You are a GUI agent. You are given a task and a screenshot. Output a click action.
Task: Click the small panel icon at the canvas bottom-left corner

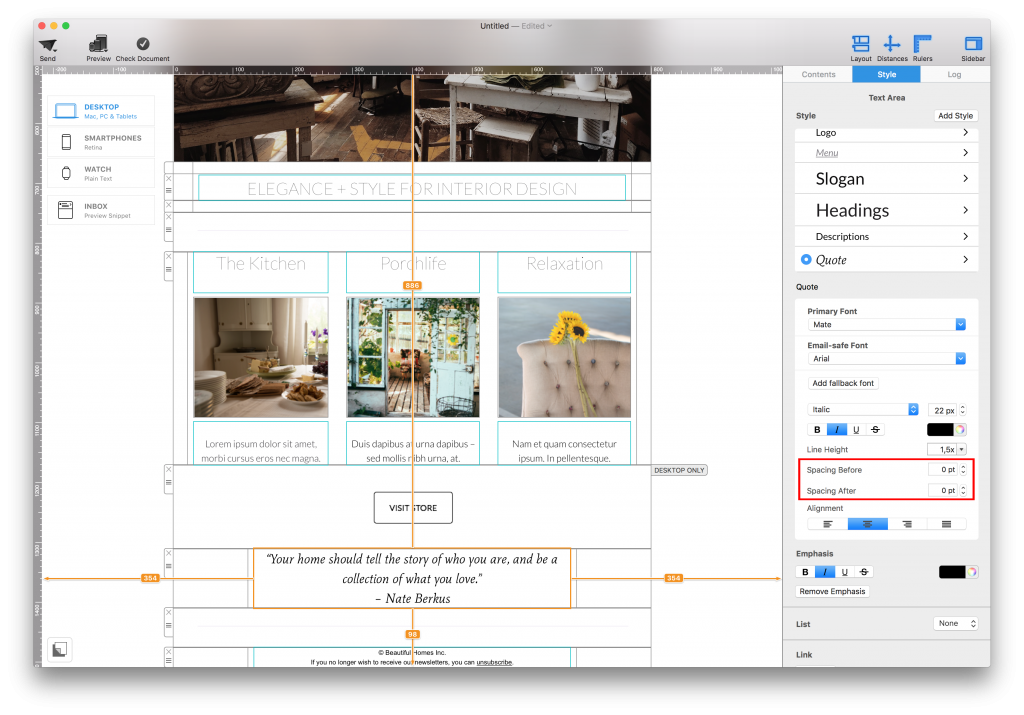(59, 650)
